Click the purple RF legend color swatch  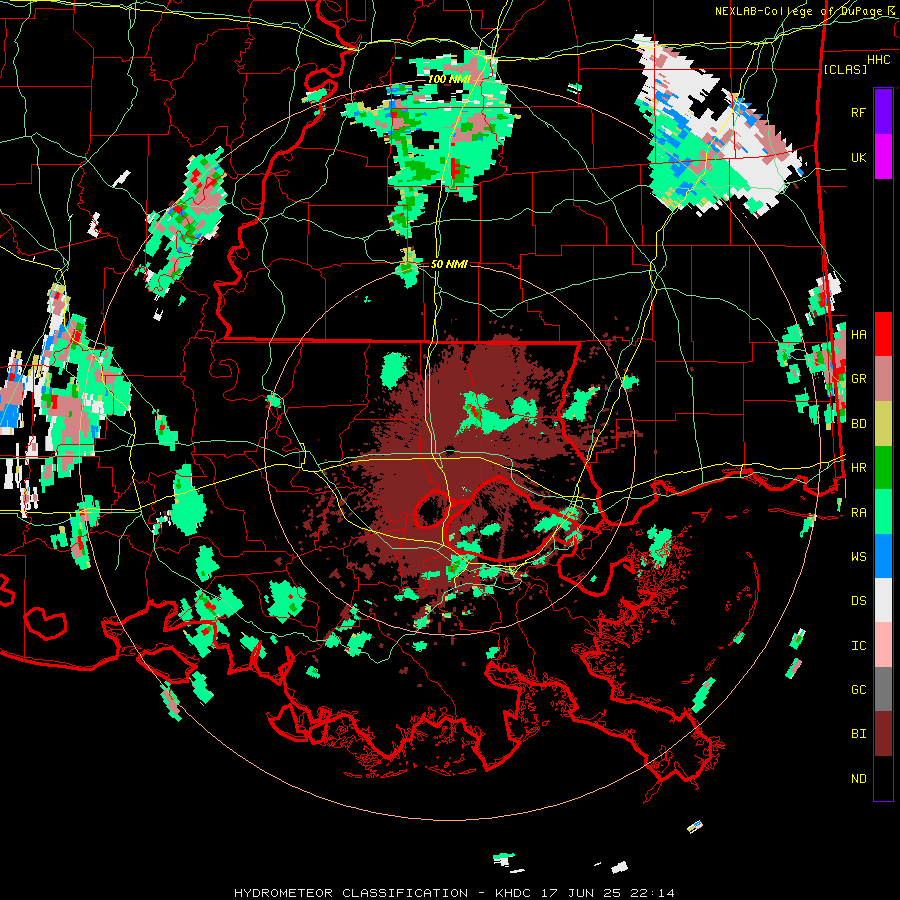pyautogui.click(x=883, y=112)
